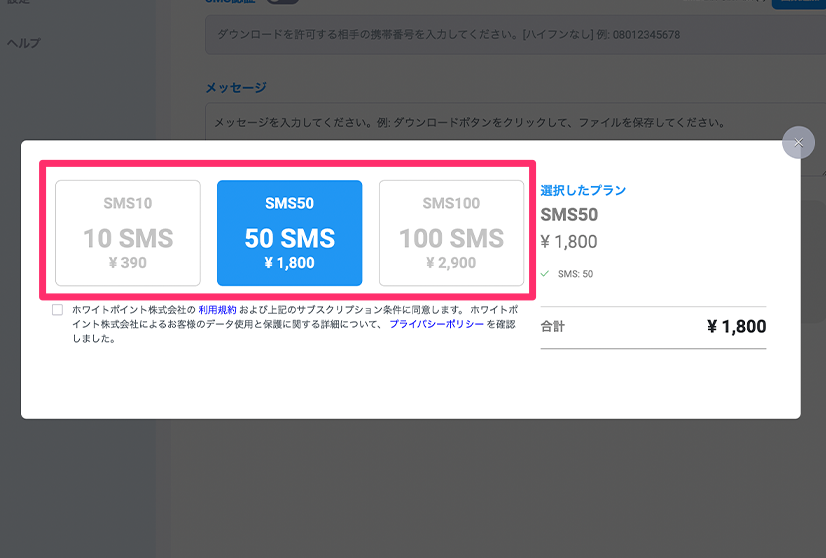Click the 合計 total label
The image size is (826, 558).
(x=553, y=327)
